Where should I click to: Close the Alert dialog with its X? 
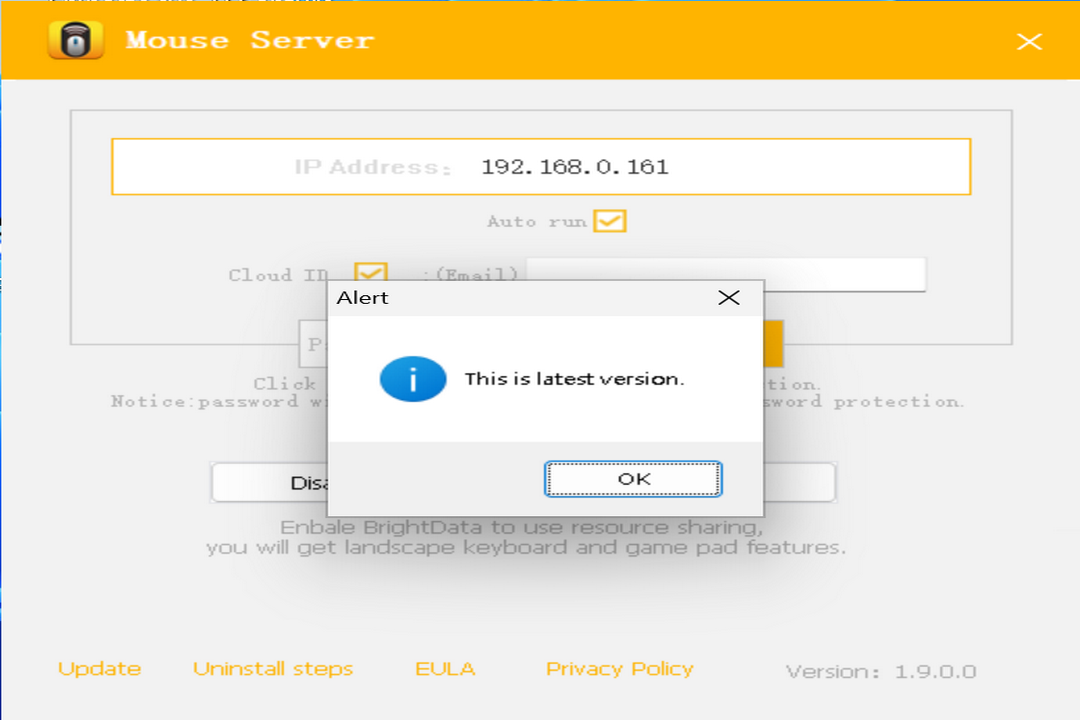coord(729,297)
